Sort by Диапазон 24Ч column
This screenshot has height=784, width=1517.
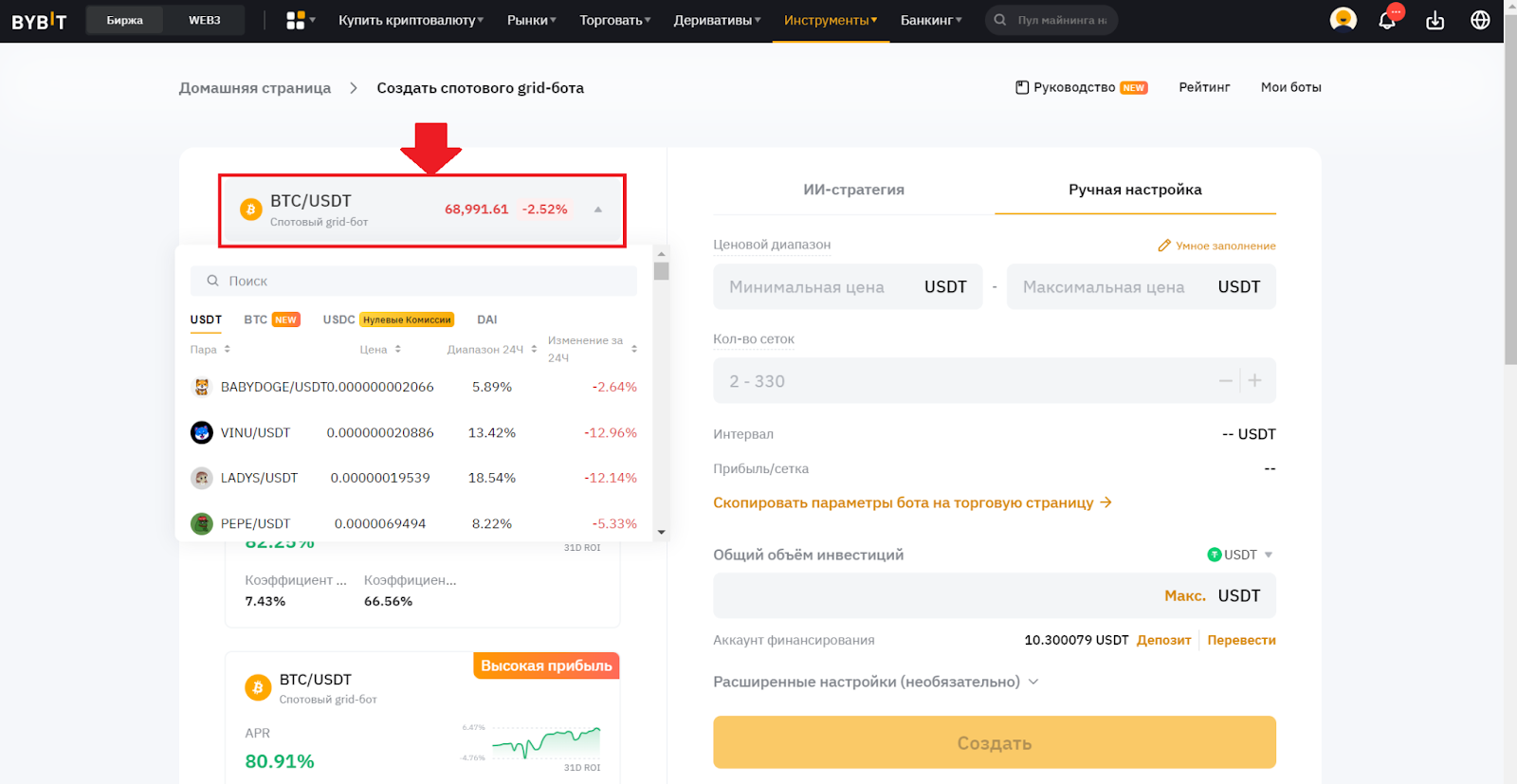(492, 350)
